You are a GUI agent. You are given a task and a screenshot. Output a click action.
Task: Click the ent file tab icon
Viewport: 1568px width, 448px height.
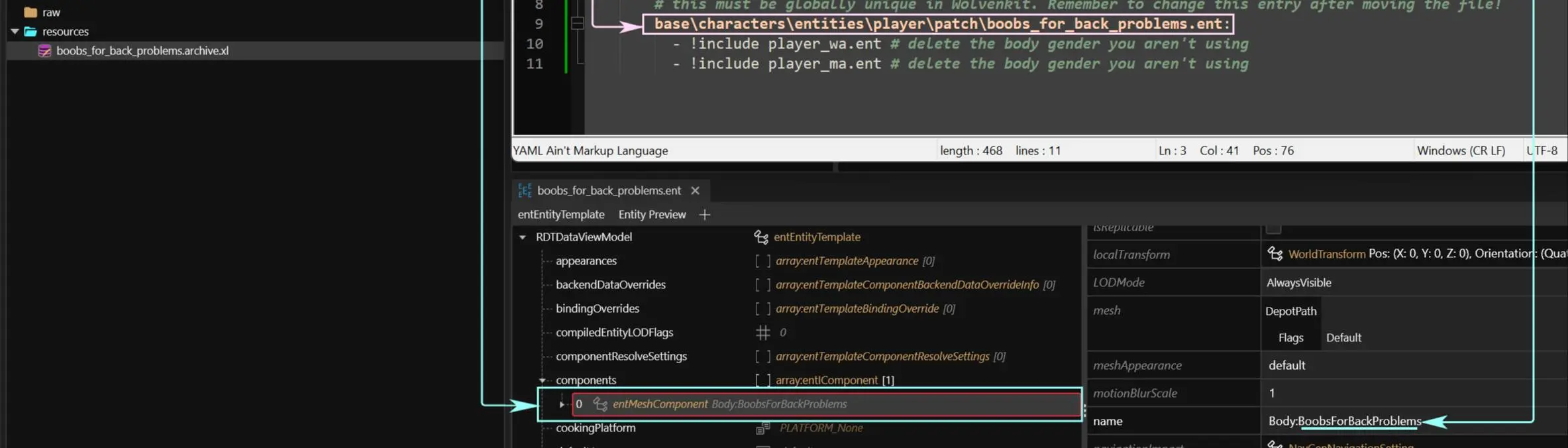525,190
